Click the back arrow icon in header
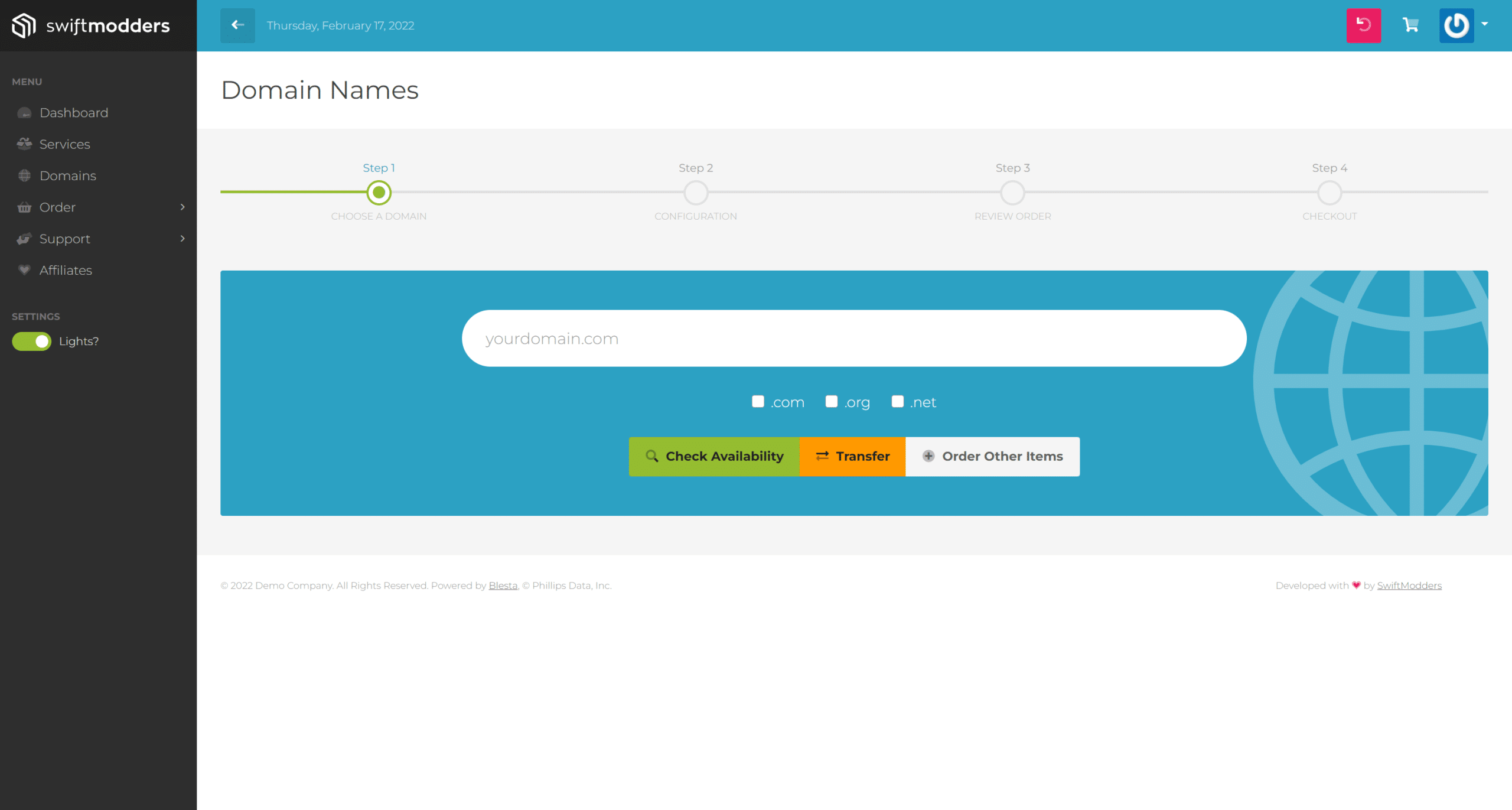Image resolution: width=1512 pixels, height=810 pixels. [x=237, y=25]
